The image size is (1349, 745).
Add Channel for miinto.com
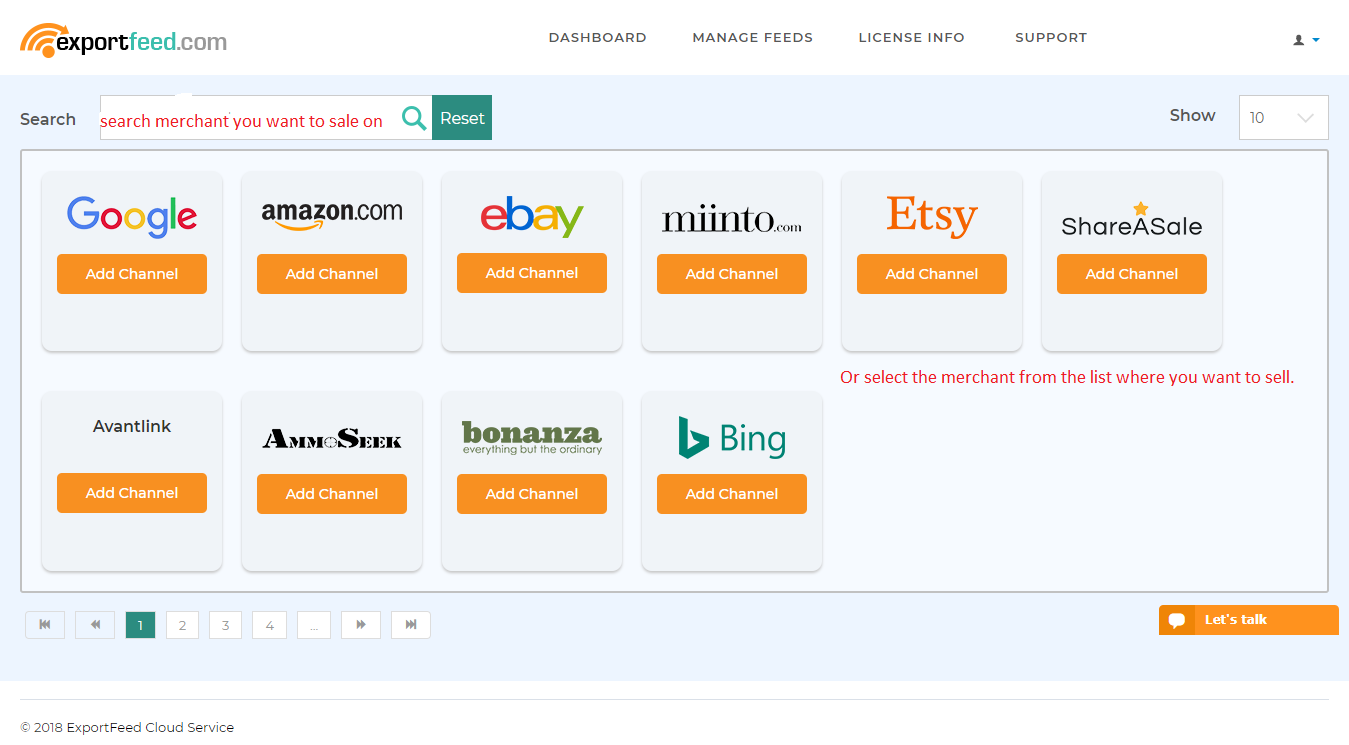pyautogui.click(x=732, y=274)
